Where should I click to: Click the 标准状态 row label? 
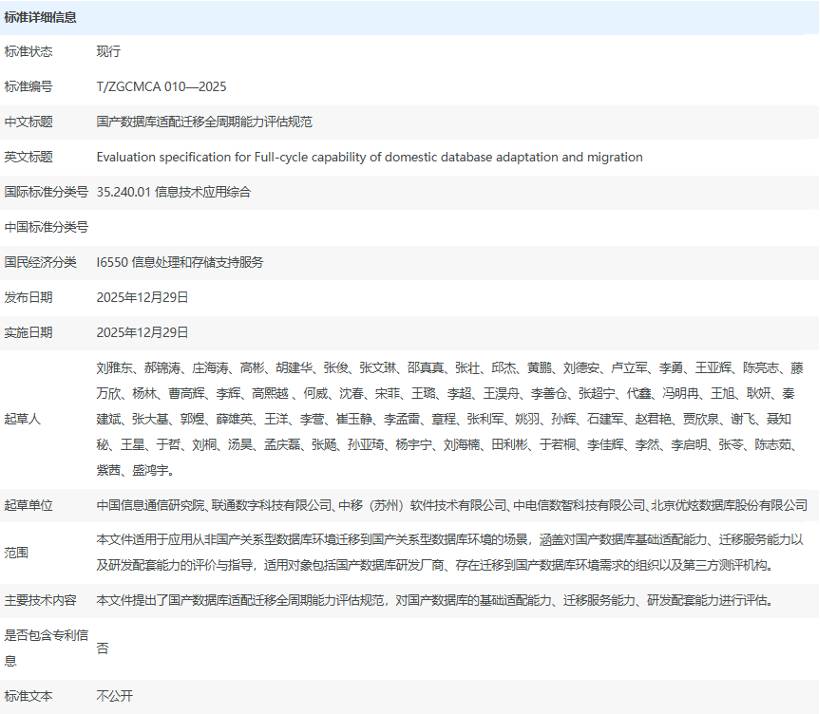point(29,52)
